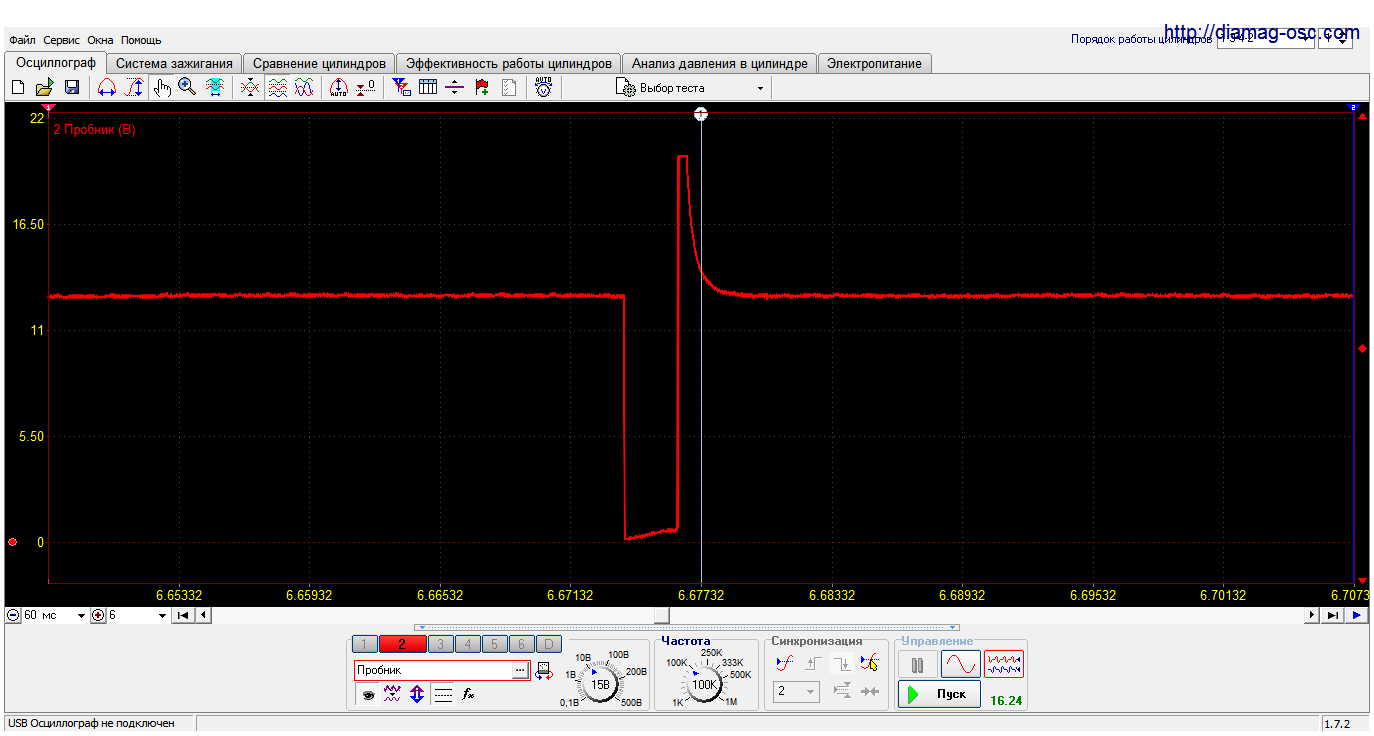Click the purple divider line icon

[x=455, y=88]
